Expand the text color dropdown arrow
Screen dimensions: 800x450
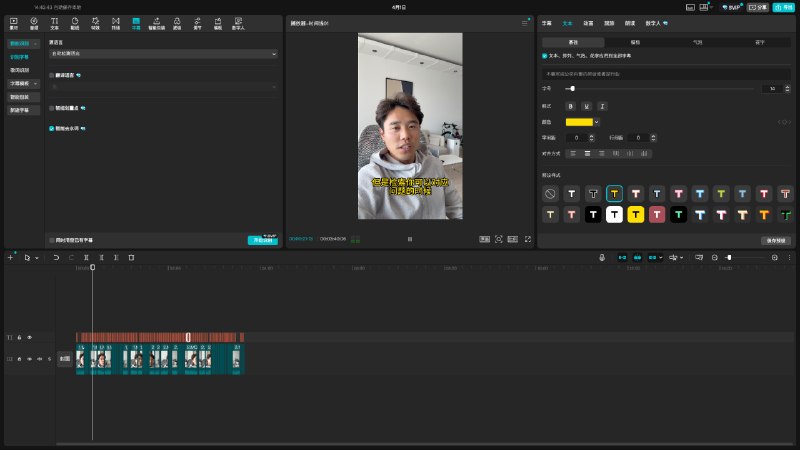pos(597,122)
